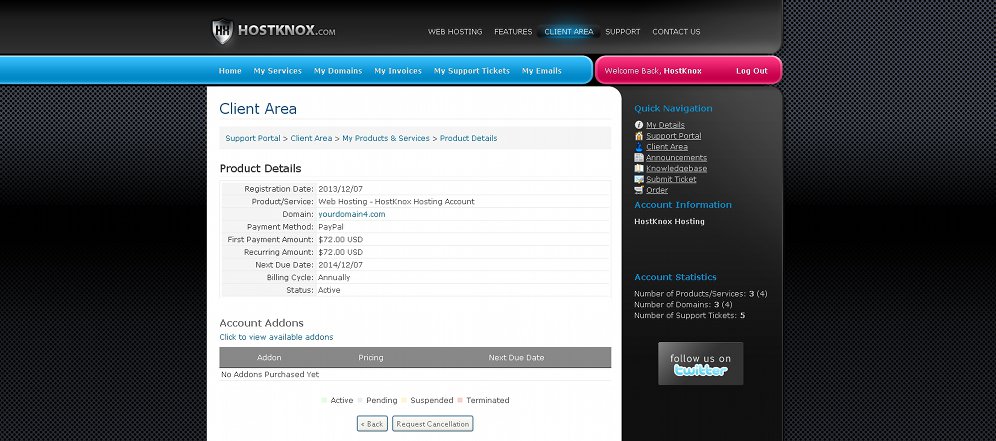
Task: Click the green Active legend swatch
Action: click(x=324, y=400)
